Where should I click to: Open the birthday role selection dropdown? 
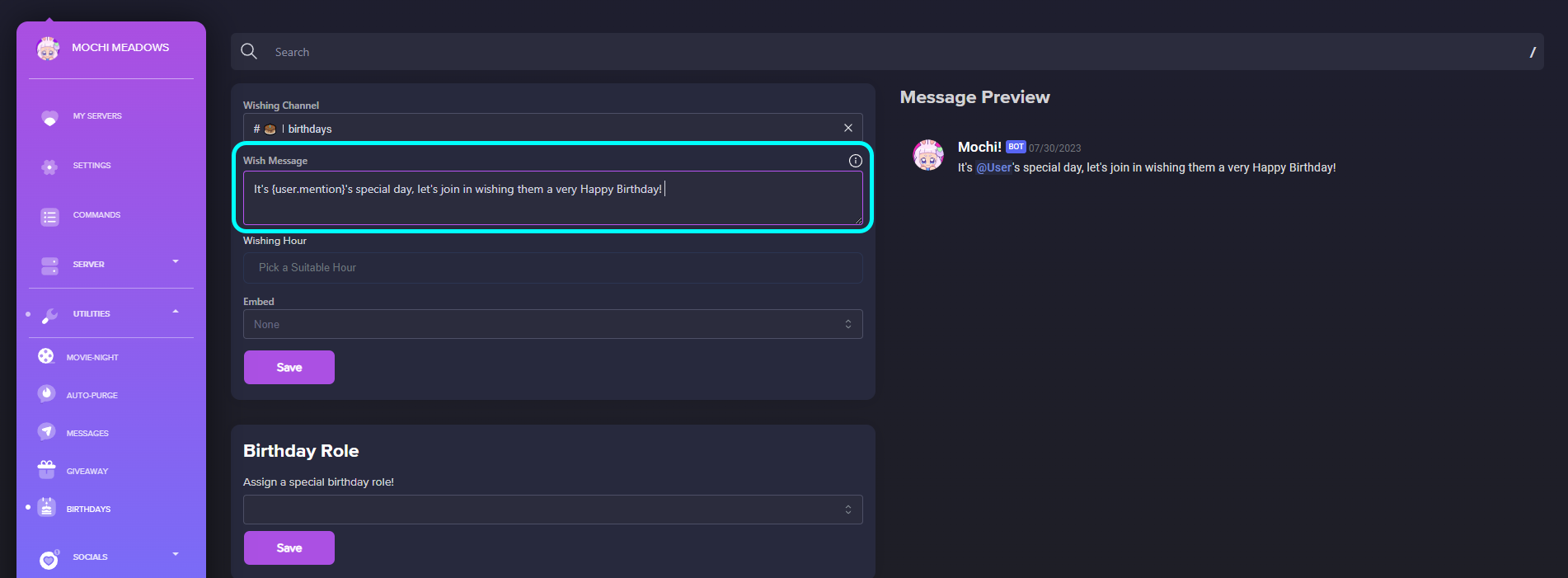coord(552,510)
